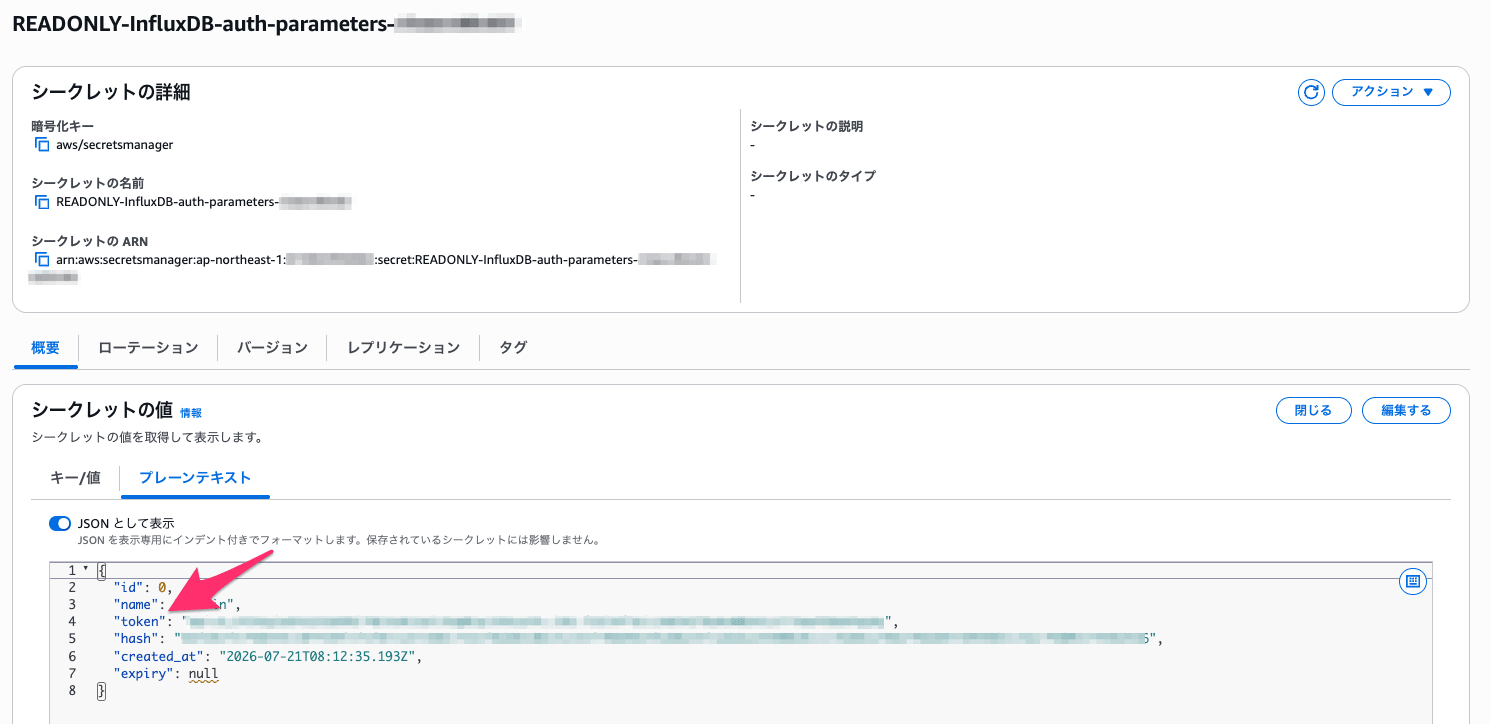1490x724 pixels.
Task: Open the バージョン tab
Action: pyautogui.click(x=272, y=348)
